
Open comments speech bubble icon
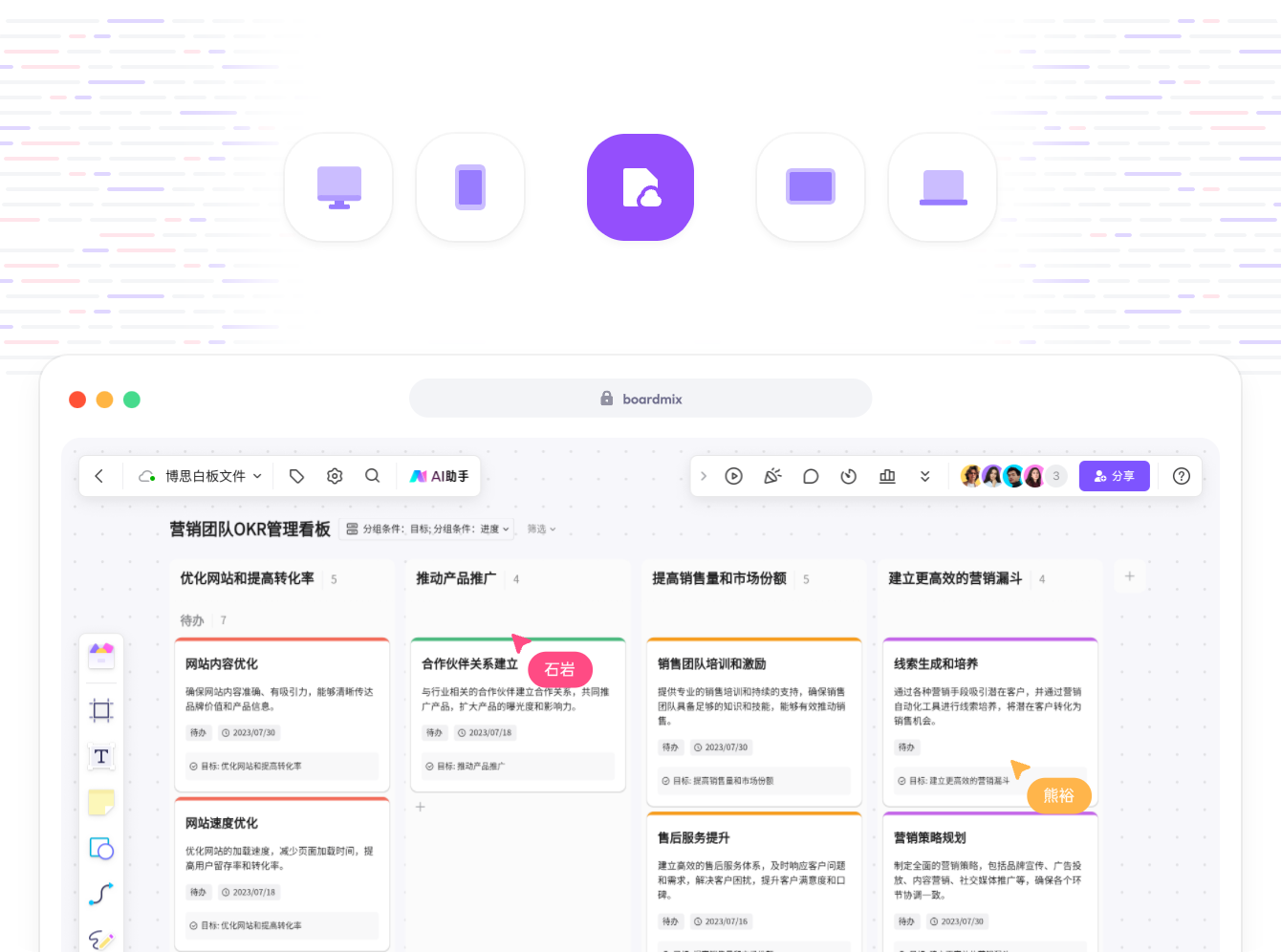click(x=811, y=476)
